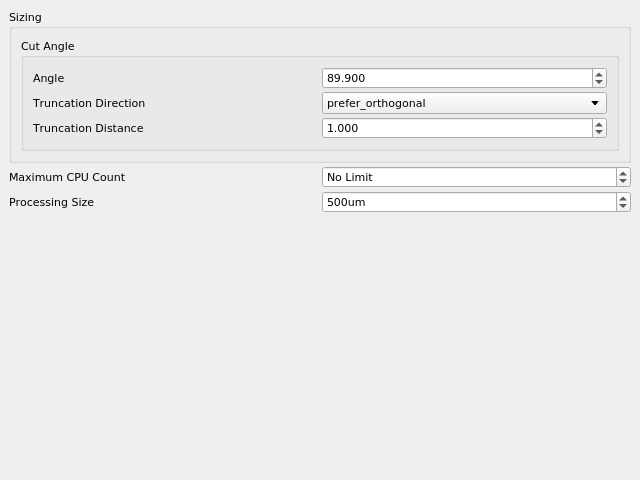Increase Processing Size with up arrow
Screen dimensions: 640x480
(x=623, y=198)
